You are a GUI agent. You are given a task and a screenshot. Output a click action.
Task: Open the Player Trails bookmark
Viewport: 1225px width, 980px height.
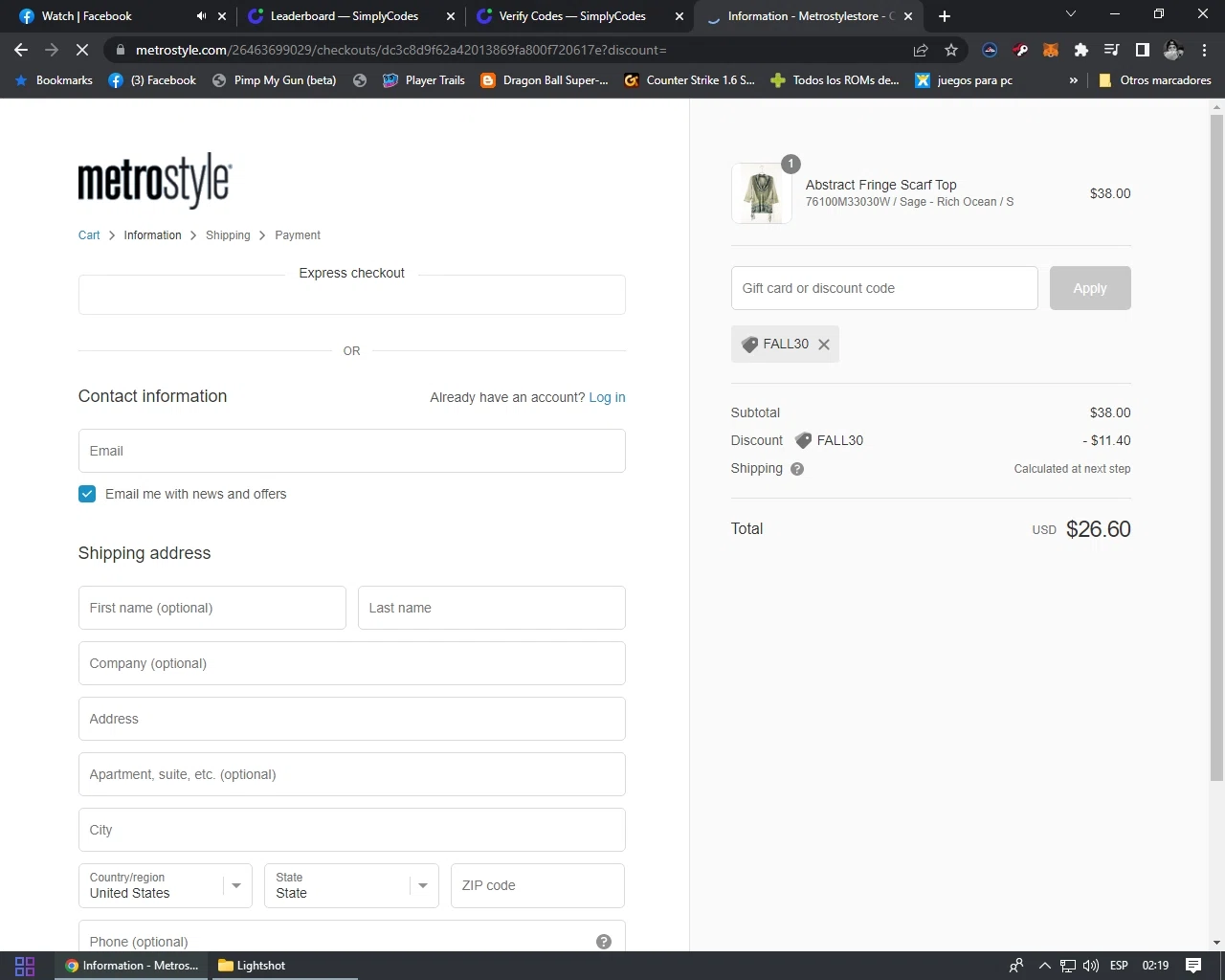(424, 80)
